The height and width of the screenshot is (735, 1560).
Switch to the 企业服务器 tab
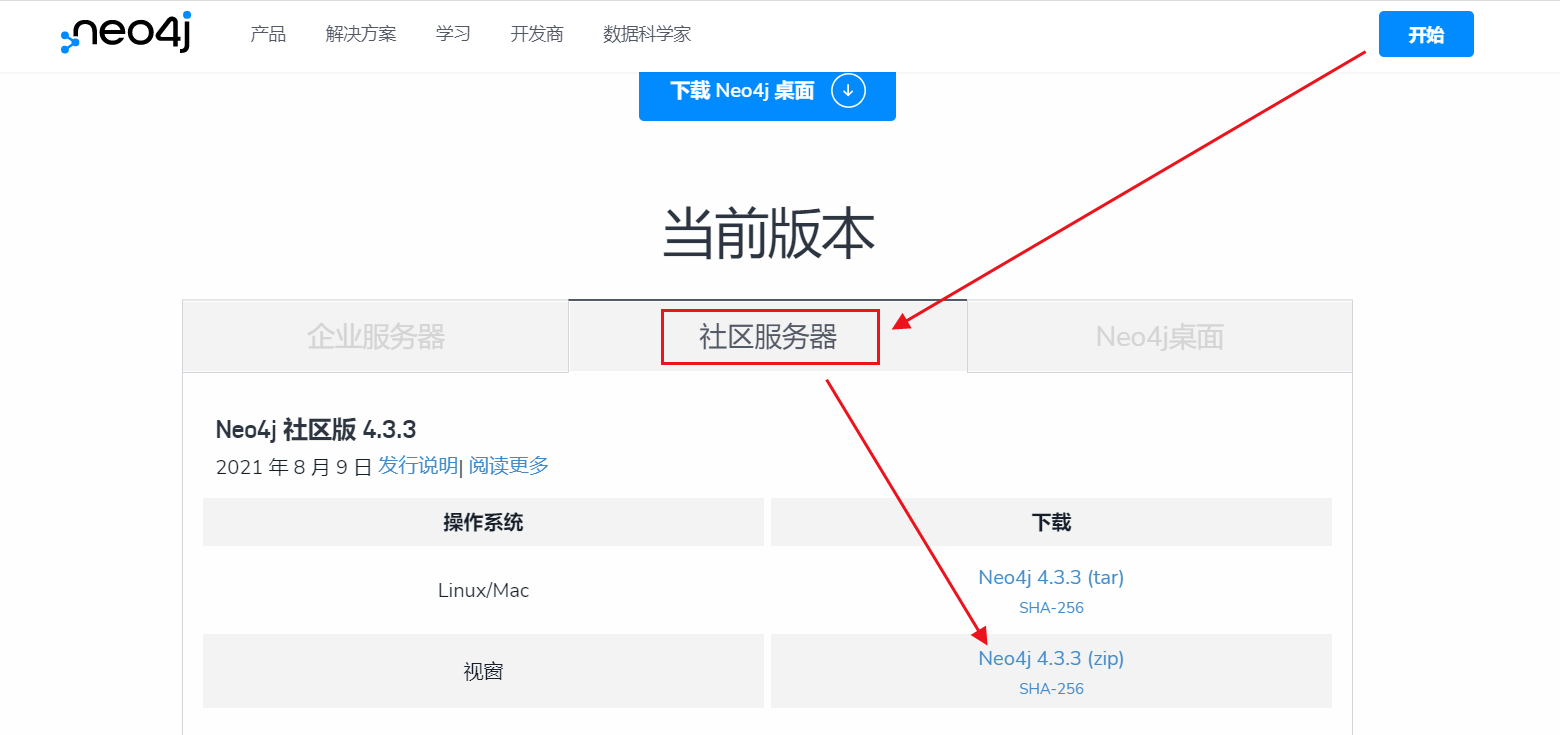click(x=376, y=337)
